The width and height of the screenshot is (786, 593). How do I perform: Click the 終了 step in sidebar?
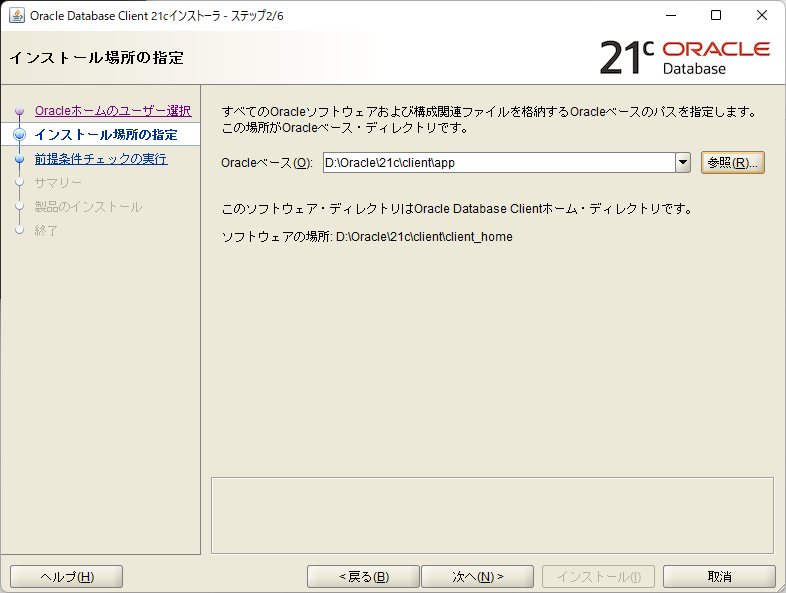(46, 231)
